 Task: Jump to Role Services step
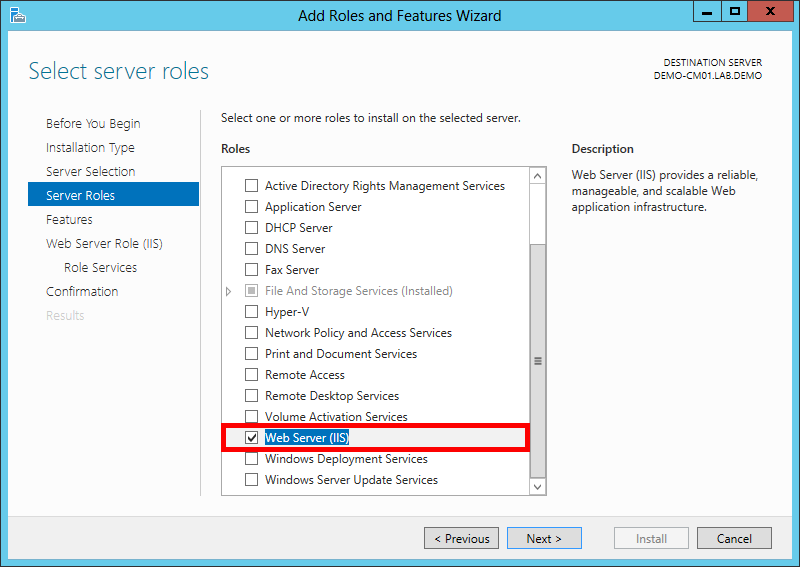tap(100, 268)
